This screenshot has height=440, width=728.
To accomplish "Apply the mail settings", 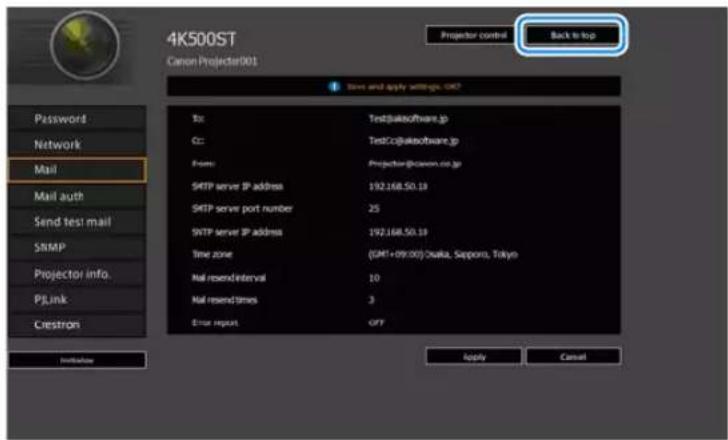I will click(474, 356).
